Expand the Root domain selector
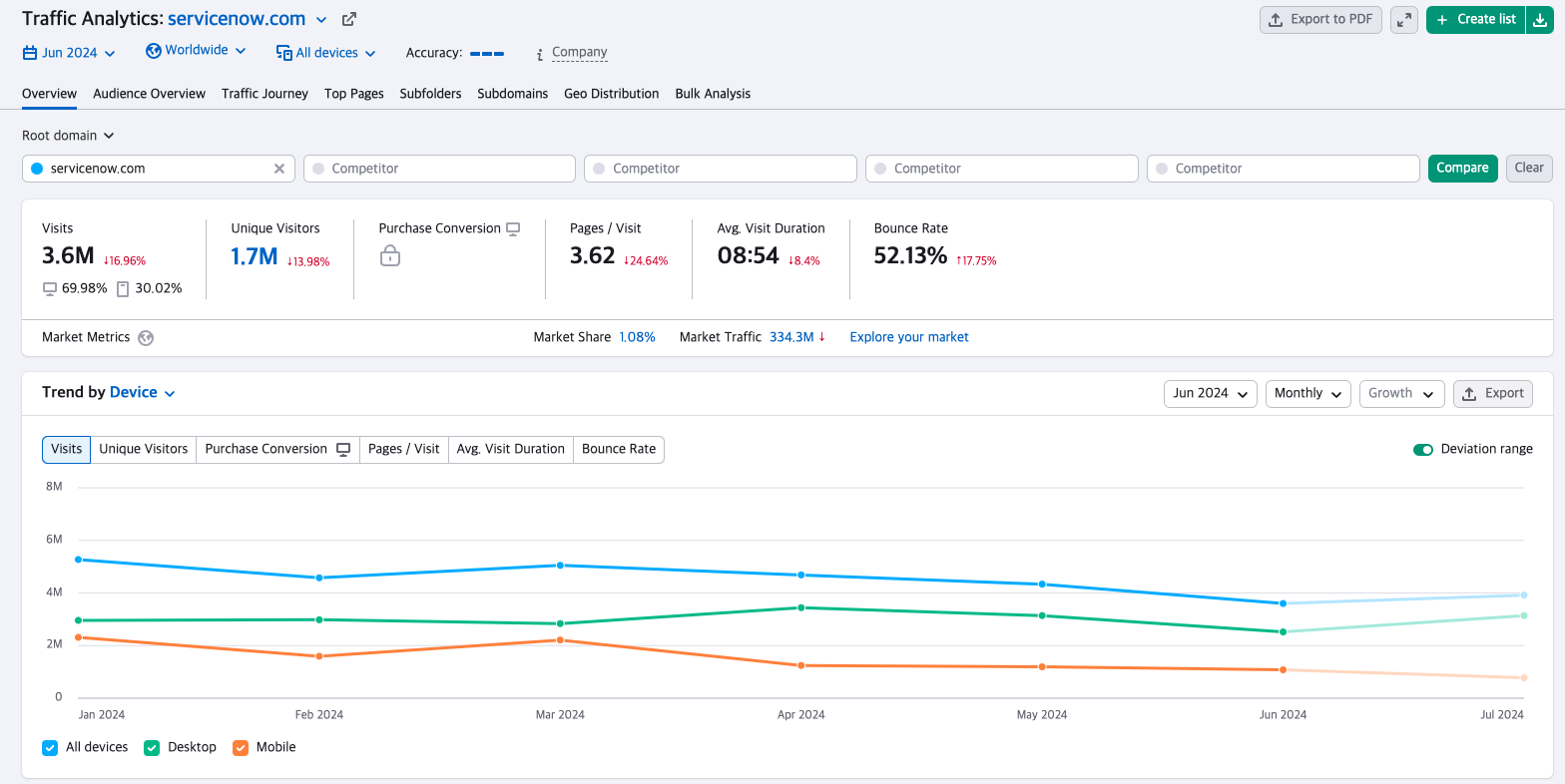This screenshot has height=784, width=1565. pyautogui.click(x=68, y=136)
